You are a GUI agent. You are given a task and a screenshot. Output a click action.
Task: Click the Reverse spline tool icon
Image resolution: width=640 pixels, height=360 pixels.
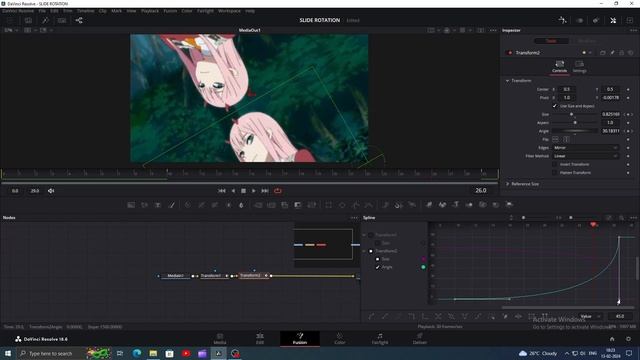point(438,316)
